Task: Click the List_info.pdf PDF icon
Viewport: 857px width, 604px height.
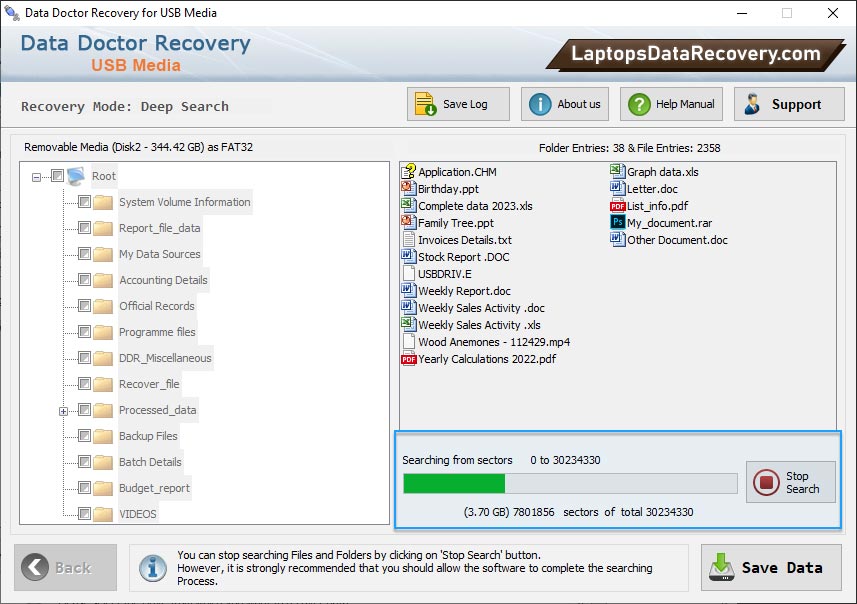Action: [617, 206]
